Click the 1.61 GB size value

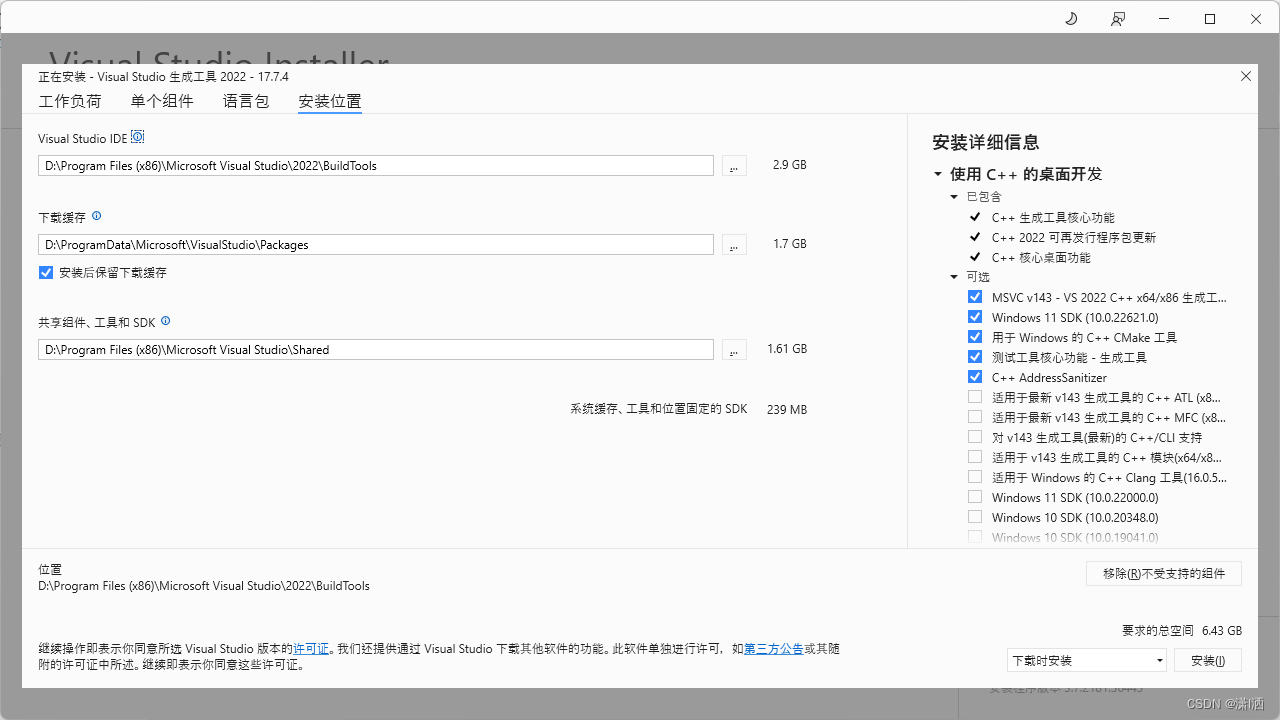(787, 349)
